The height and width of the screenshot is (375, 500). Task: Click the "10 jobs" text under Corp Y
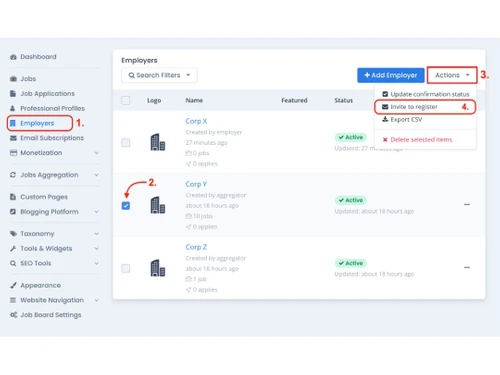click(203, 216)
